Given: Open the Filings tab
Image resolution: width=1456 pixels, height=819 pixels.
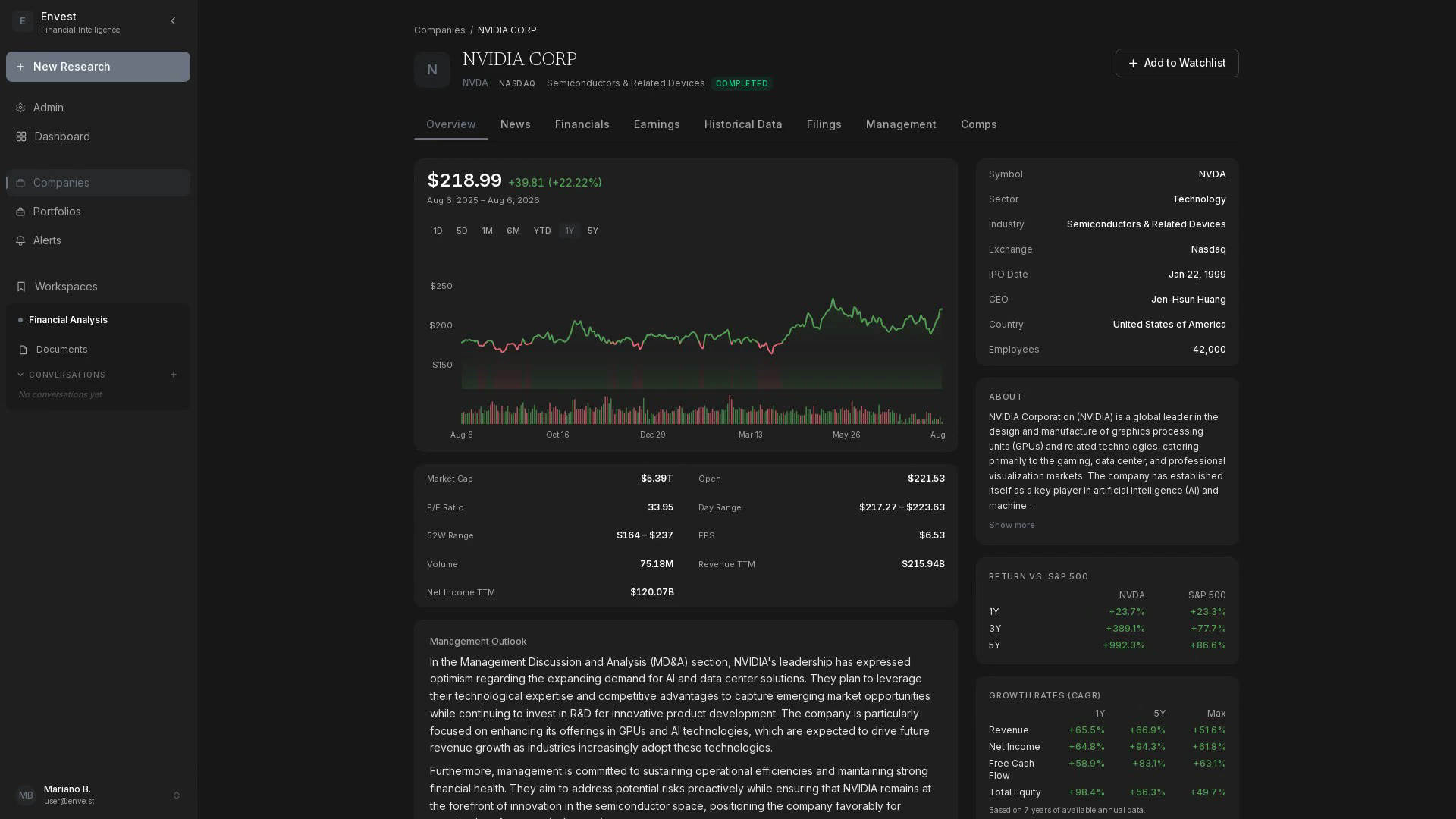Looking at the screenshot, I should [824, 124].
